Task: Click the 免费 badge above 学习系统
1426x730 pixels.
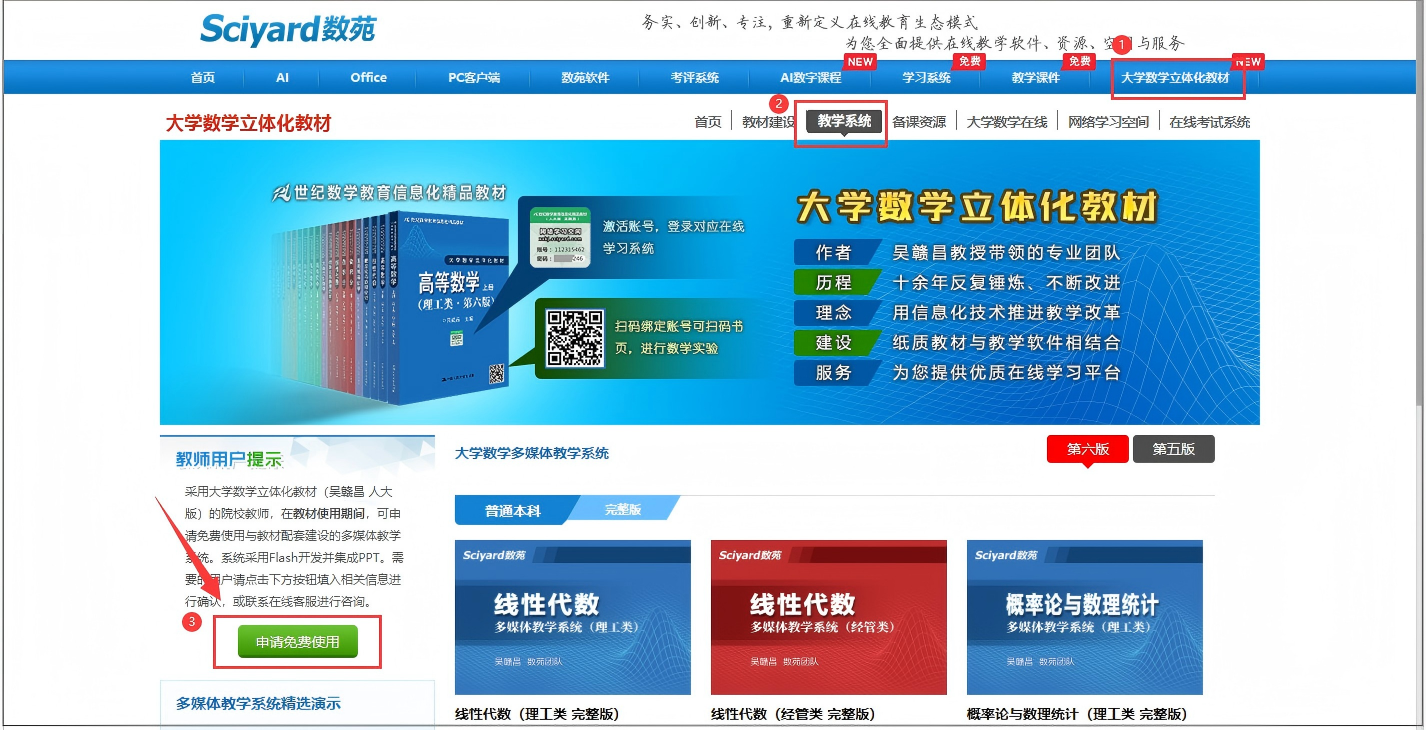Action: 969,61
